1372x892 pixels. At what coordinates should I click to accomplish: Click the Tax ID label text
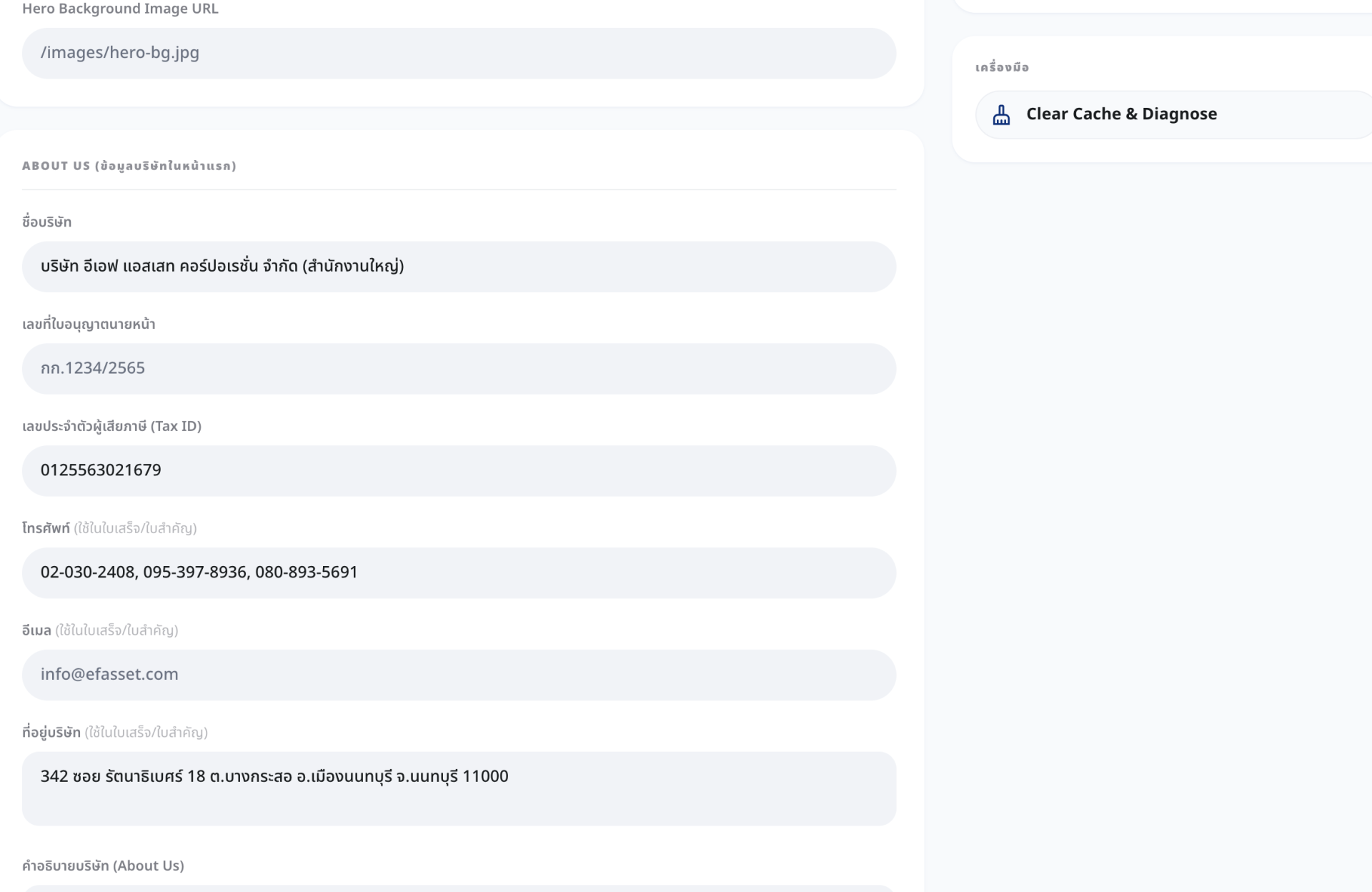click(111, 426)
